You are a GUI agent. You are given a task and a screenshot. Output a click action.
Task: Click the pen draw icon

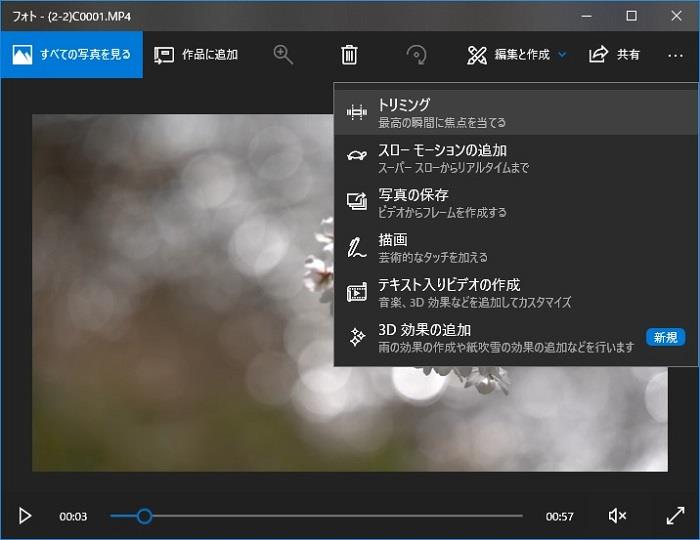(x=357, y=248)
